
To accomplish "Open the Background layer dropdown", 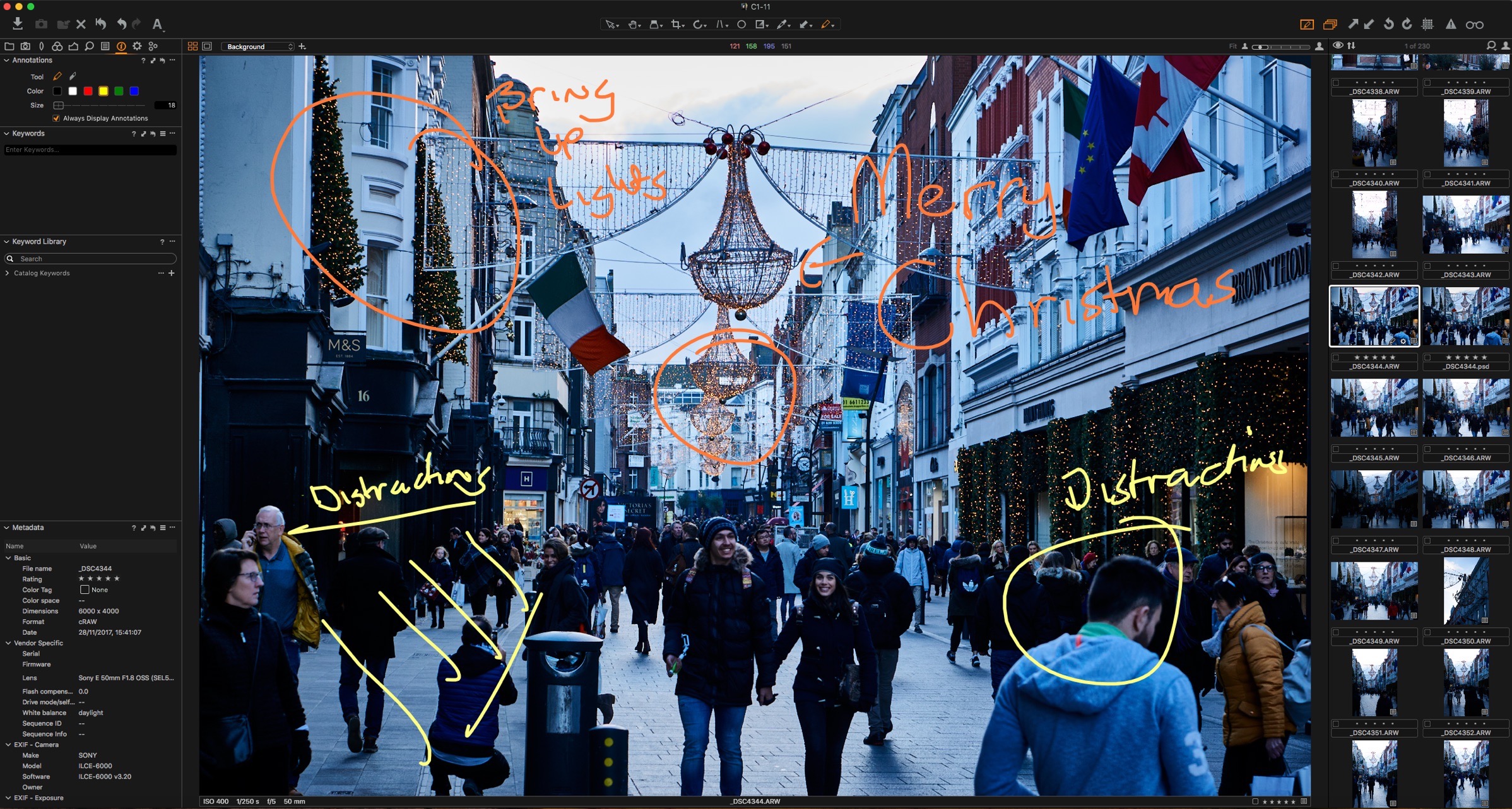I will [257, 47].
